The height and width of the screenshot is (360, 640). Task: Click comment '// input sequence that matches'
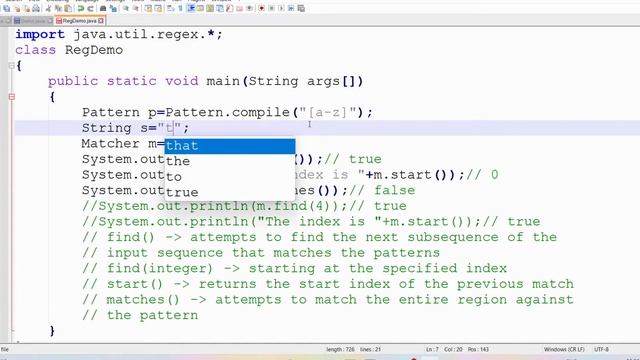pyautogui.click(x=261, y=253)
